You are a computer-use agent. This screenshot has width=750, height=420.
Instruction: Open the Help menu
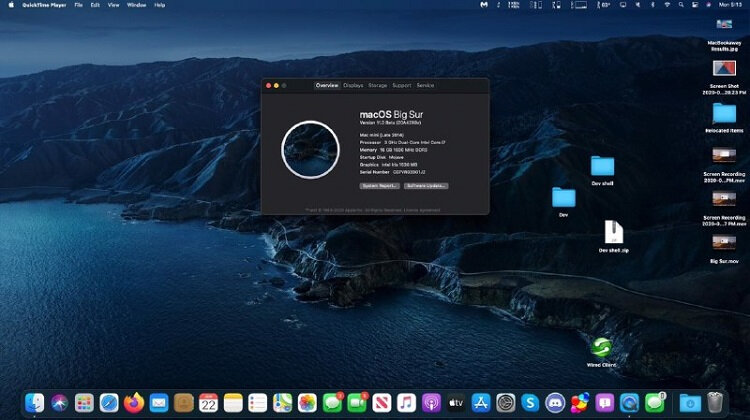(160, 5)
